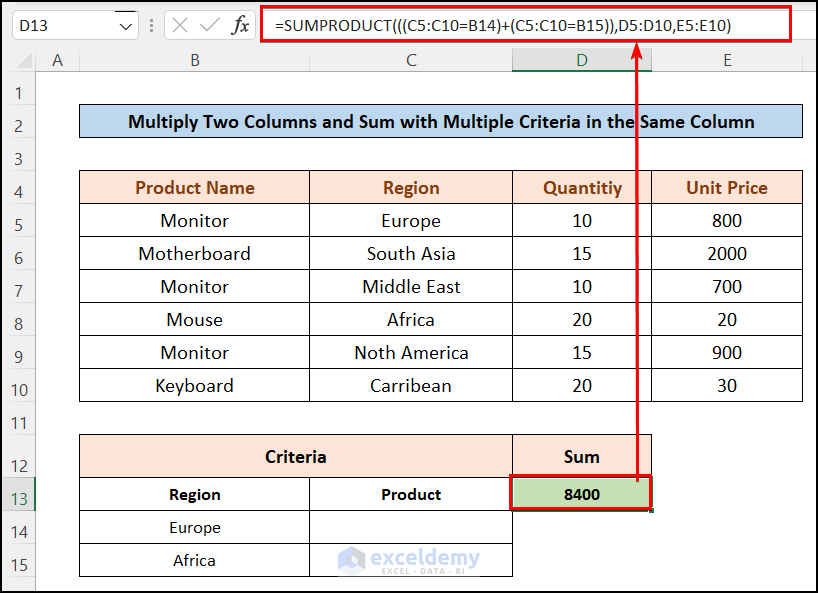818x593 pixels.
Task: Click the cell showing 8400
Action: pyautogui.click(x=581, y=493)
